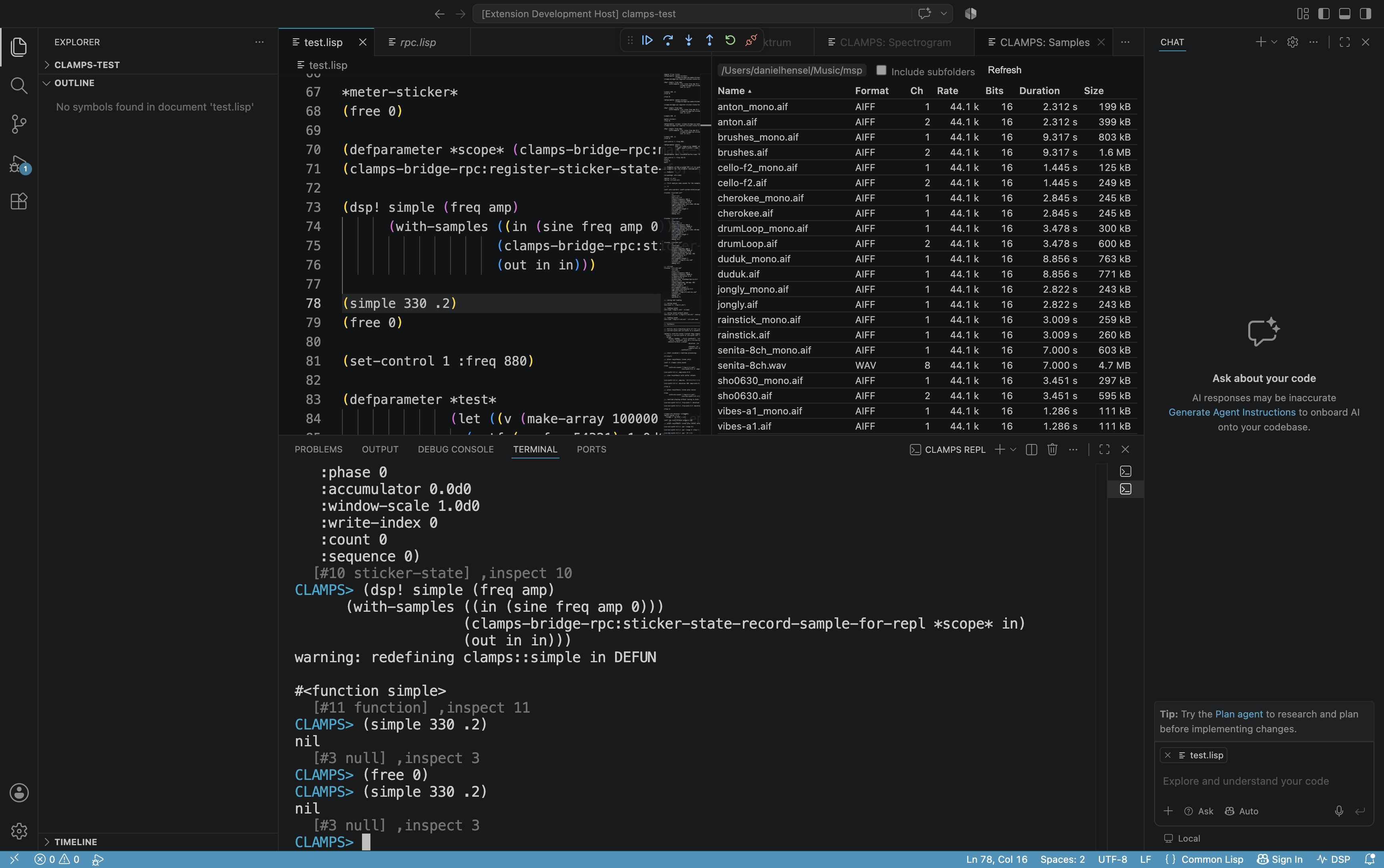
Task: Customize layout icon in title bar
Action: pyautogui.click(x=1303, y=14)
